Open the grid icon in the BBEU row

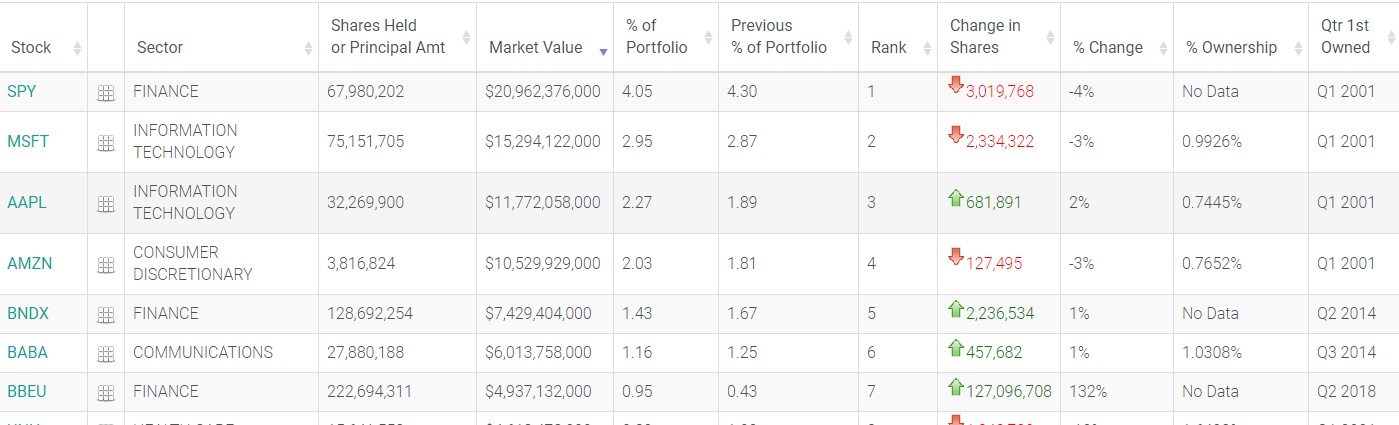[106, 393]
